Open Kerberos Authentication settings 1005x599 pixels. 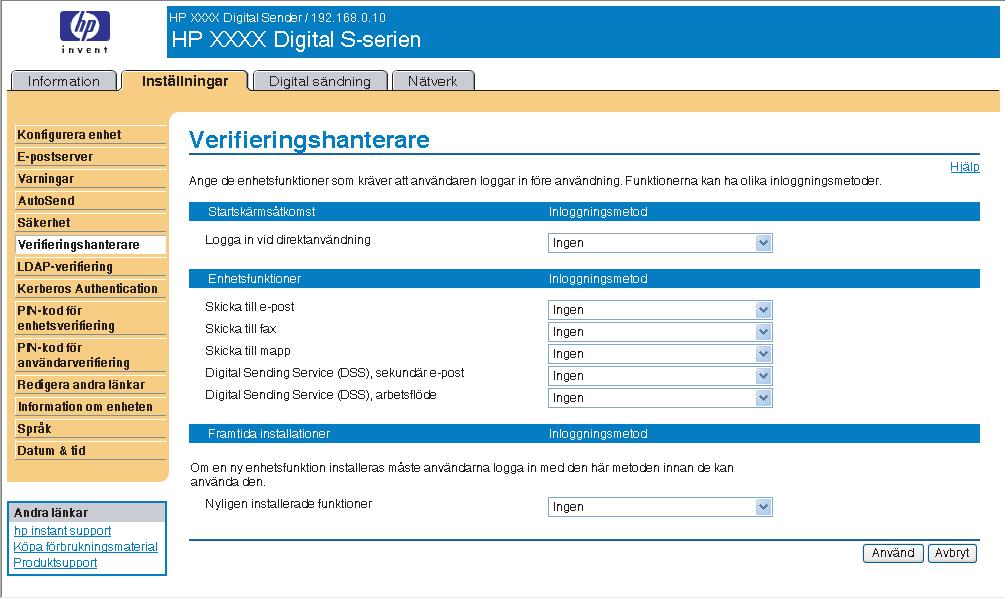point(90,288)
